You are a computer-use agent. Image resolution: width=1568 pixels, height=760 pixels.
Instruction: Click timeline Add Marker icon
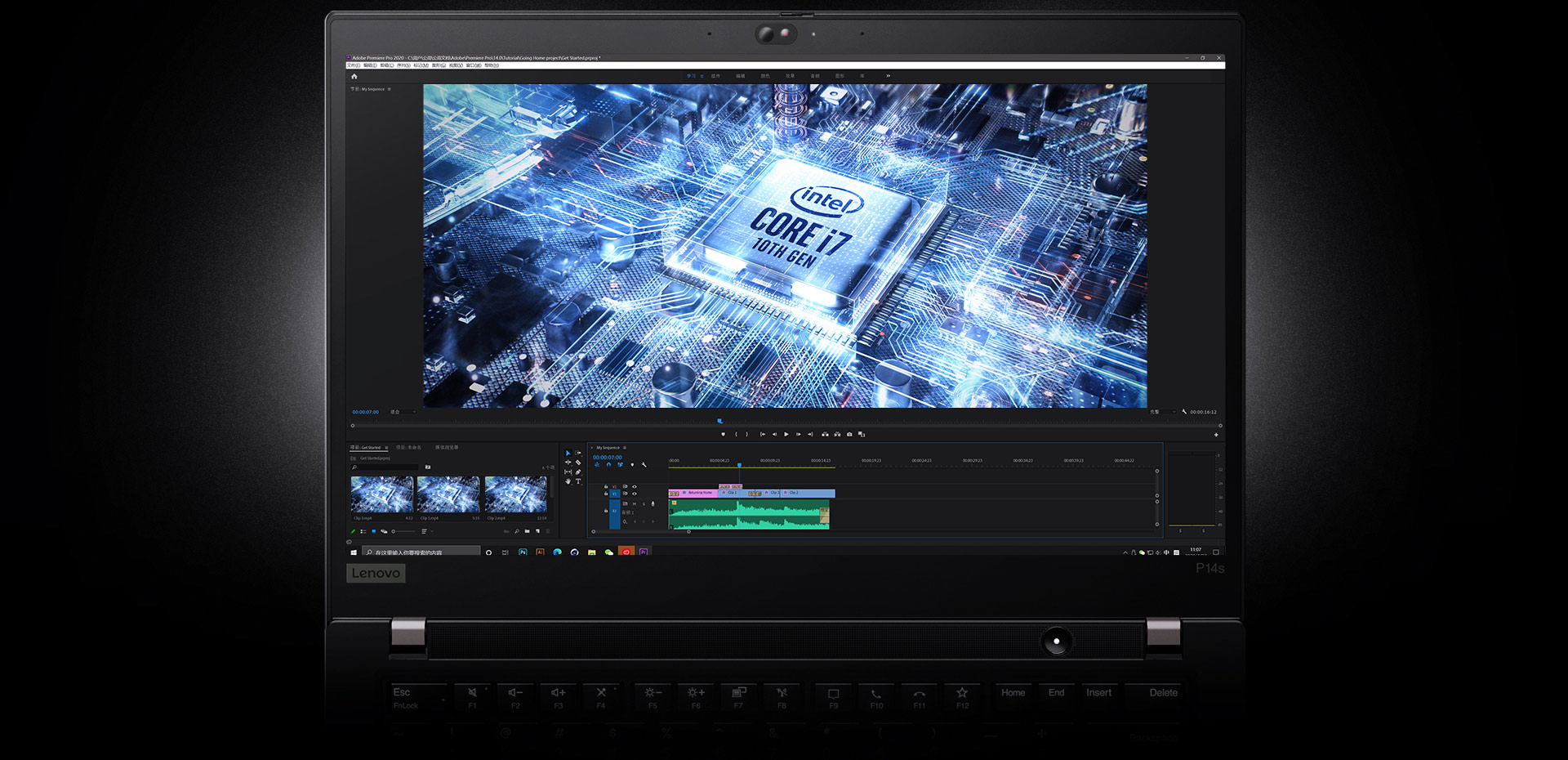coord(632,464)
